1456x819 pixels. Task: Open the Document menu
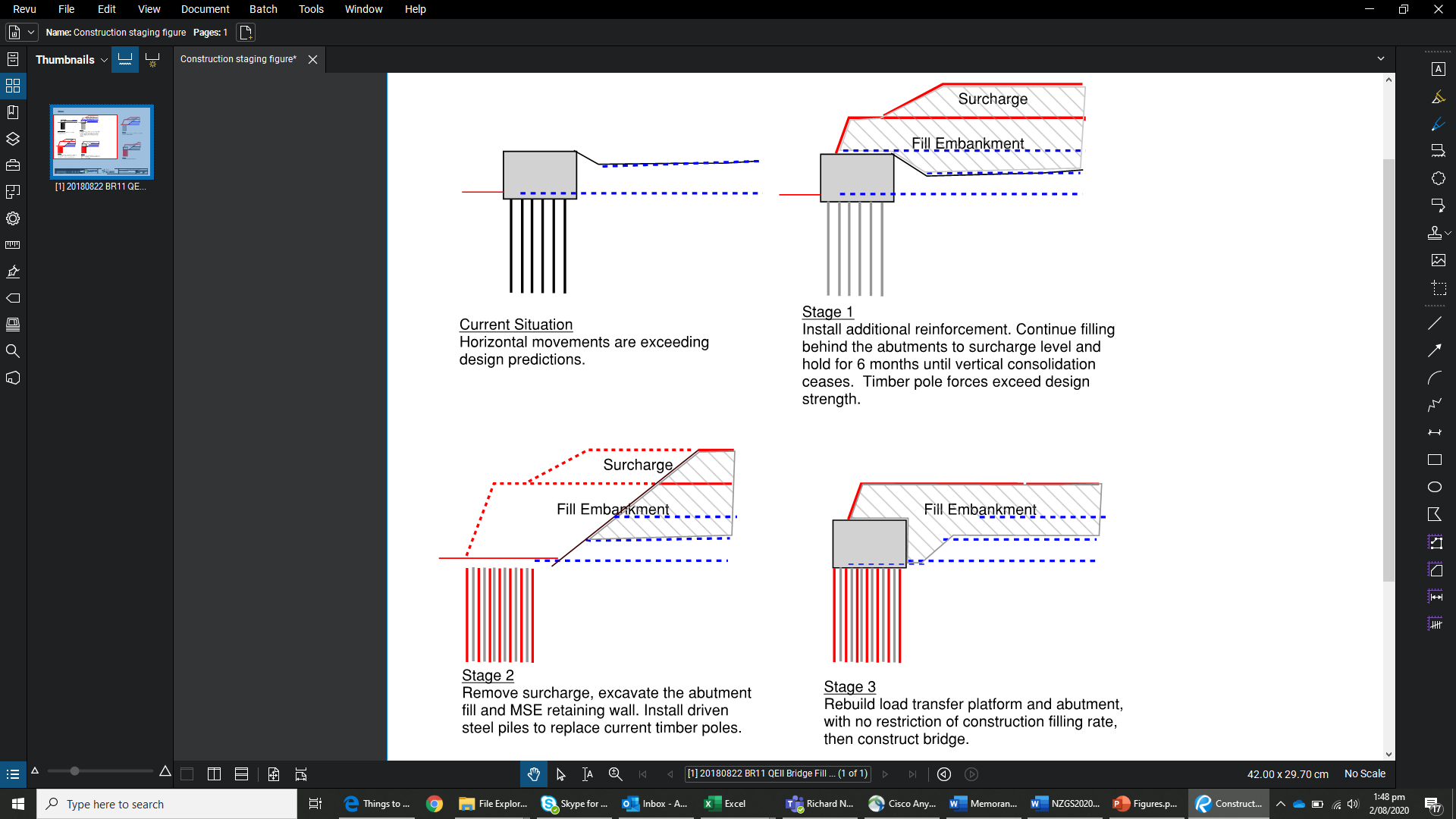click(x=205, y=9)
